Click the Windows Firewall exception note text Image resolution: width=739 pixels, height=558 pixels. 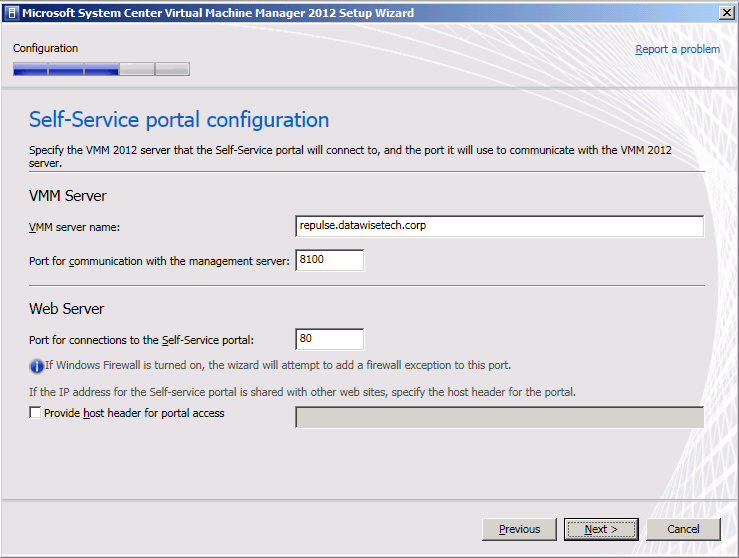tap(278, 365)
